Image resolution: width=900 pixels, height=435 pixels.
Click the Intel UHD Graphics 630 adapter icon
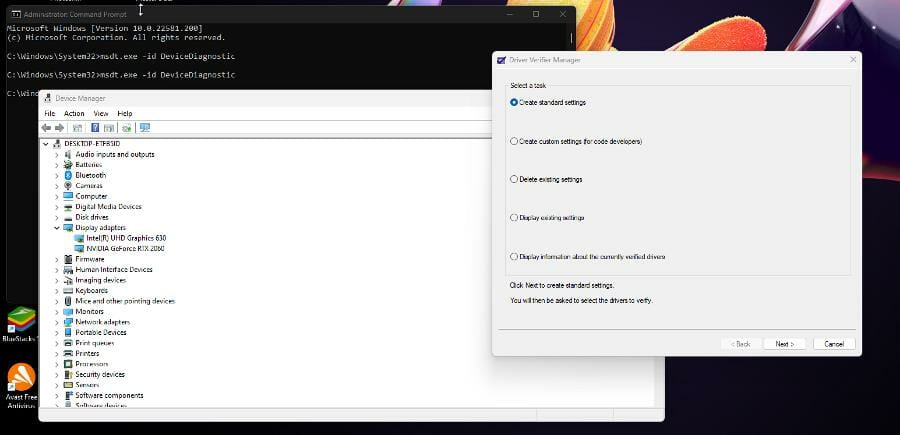click(x=80, y=238)
